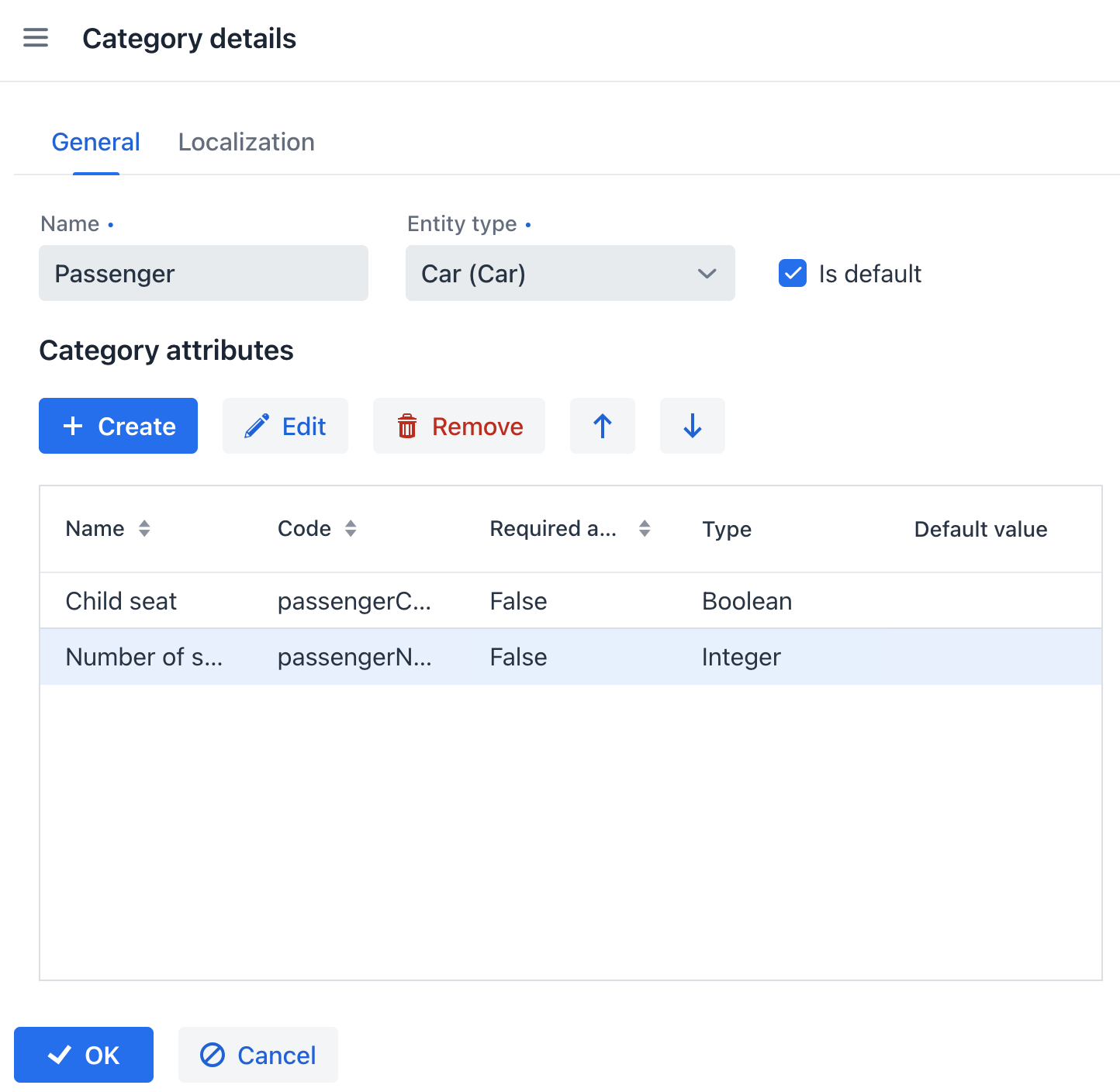Open the Entity type dropdown
This screenshot has width=1120, height=1092.
(570, 273)
